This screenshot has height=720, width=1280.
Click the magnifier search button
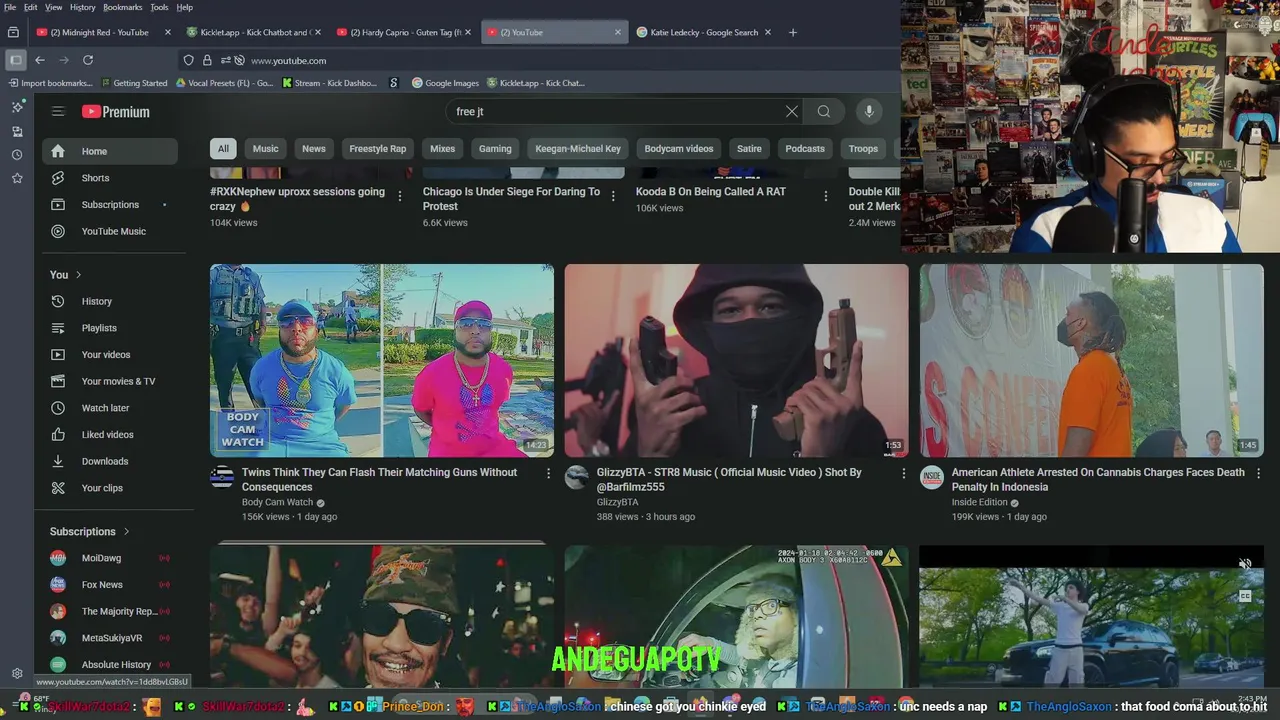pyautogui.click(x=824, y=112)
